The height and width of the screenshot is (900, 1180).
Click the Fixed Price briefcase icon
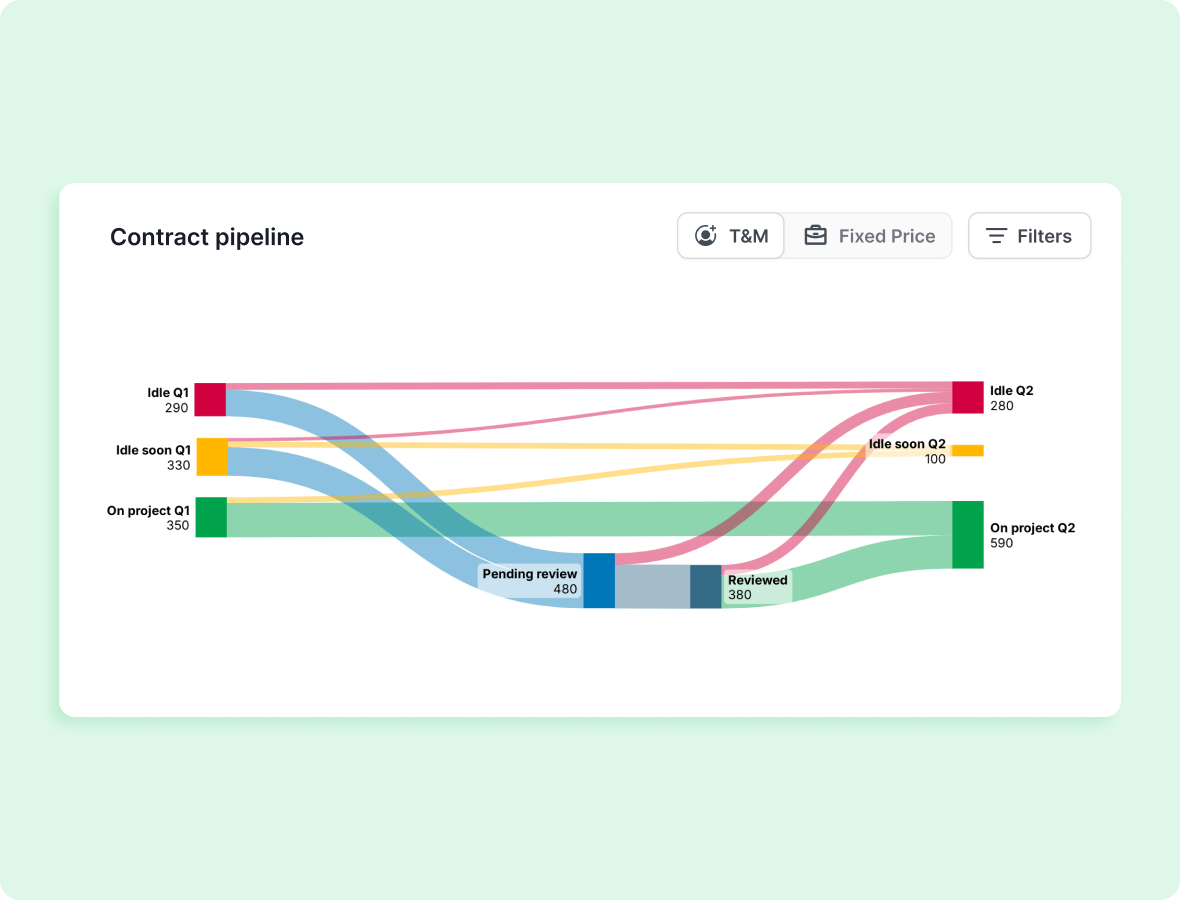tap(816, 236)
